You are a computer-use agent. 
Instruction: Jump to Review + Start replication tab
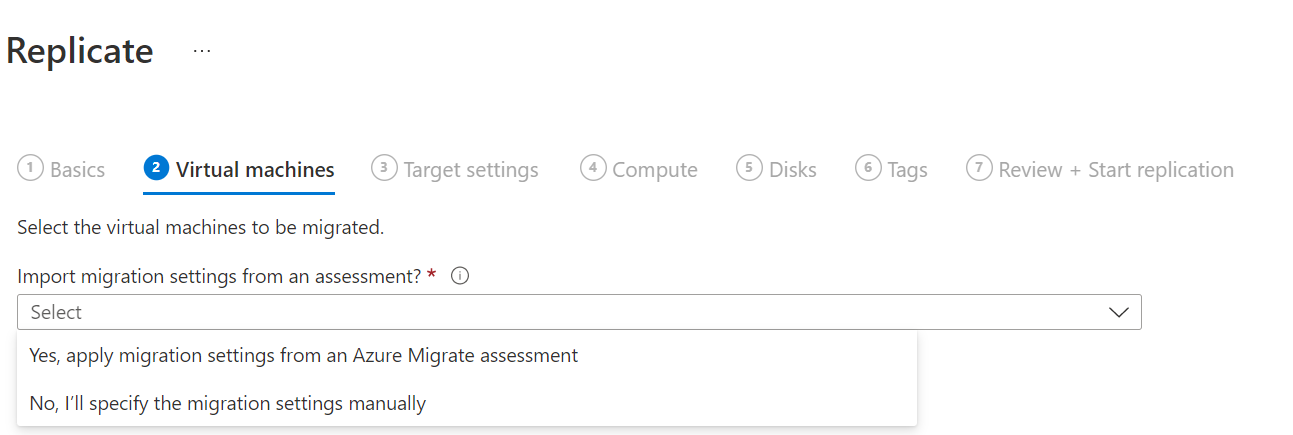tap(1116, 170)
